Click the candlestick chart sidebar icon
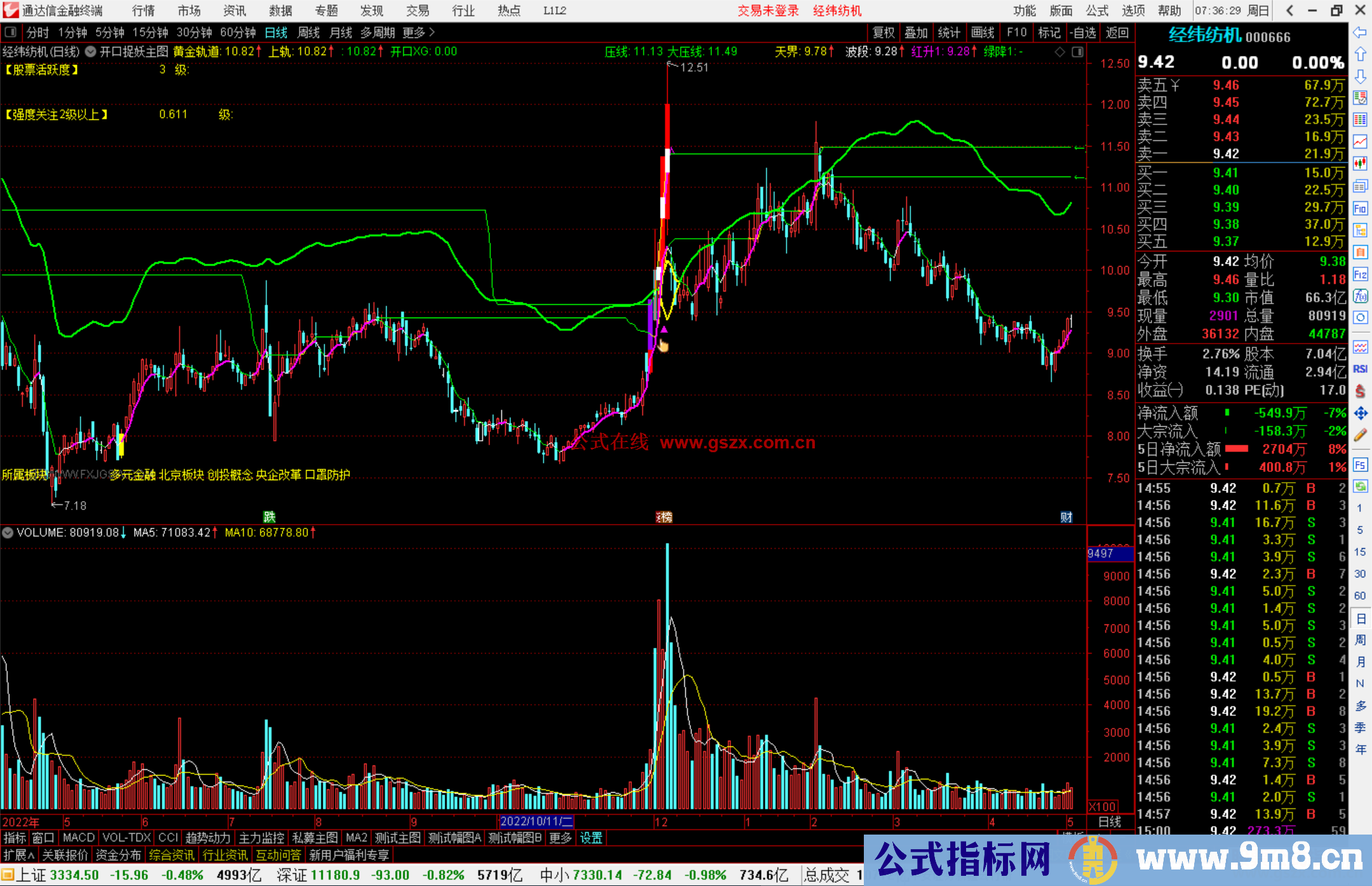The height and width of the screenshot is (886, 1372). (x=1360, y=163)
